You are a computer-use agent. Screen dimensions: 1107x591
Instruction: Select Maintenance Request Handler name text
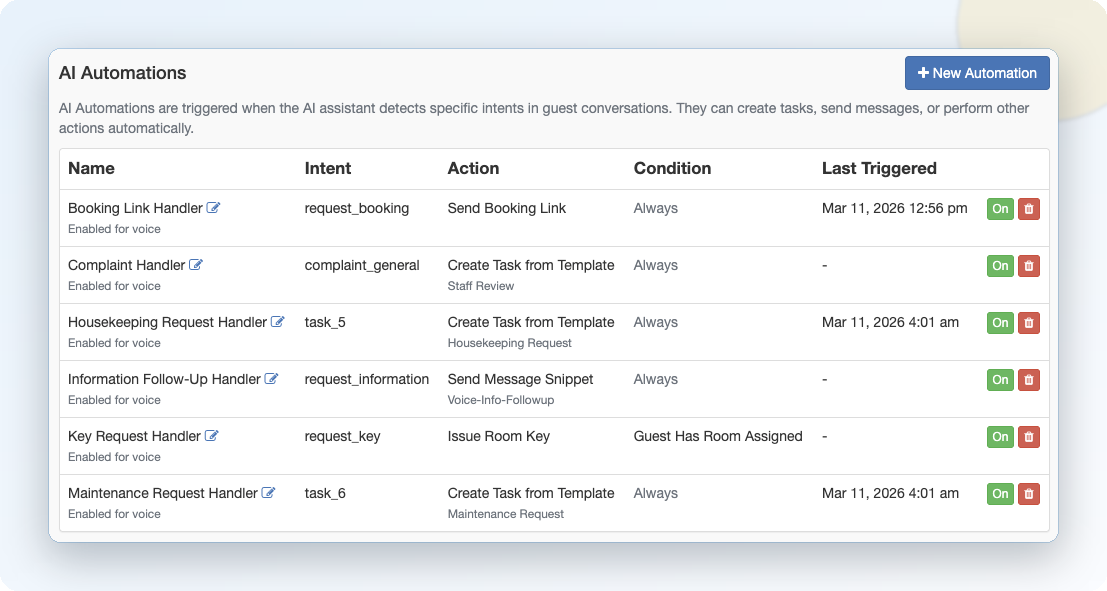pyautogui.click(x=163, y=493)
